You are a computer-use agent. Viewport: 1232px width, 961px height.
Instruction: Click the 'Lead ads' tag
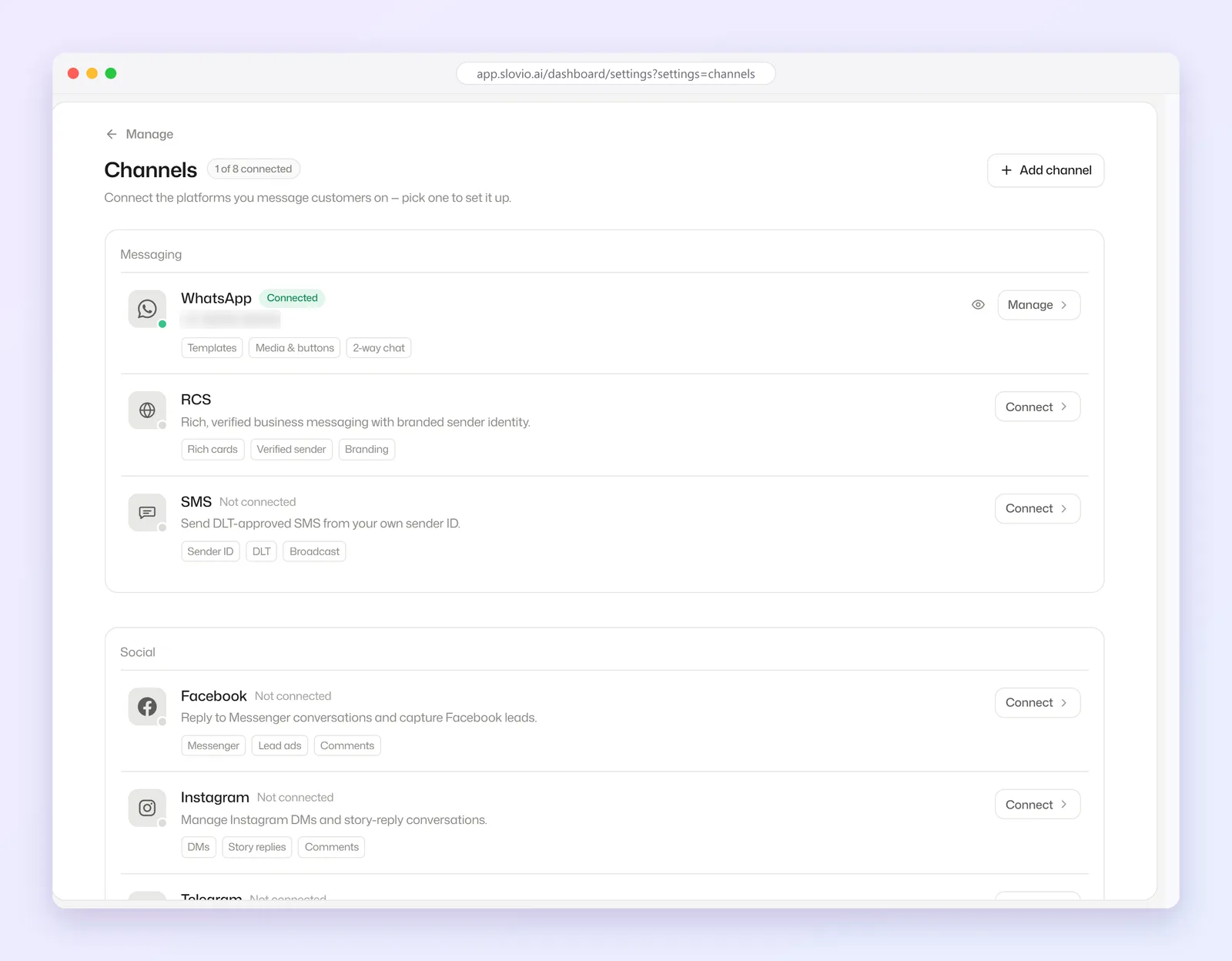click(280, 745)
